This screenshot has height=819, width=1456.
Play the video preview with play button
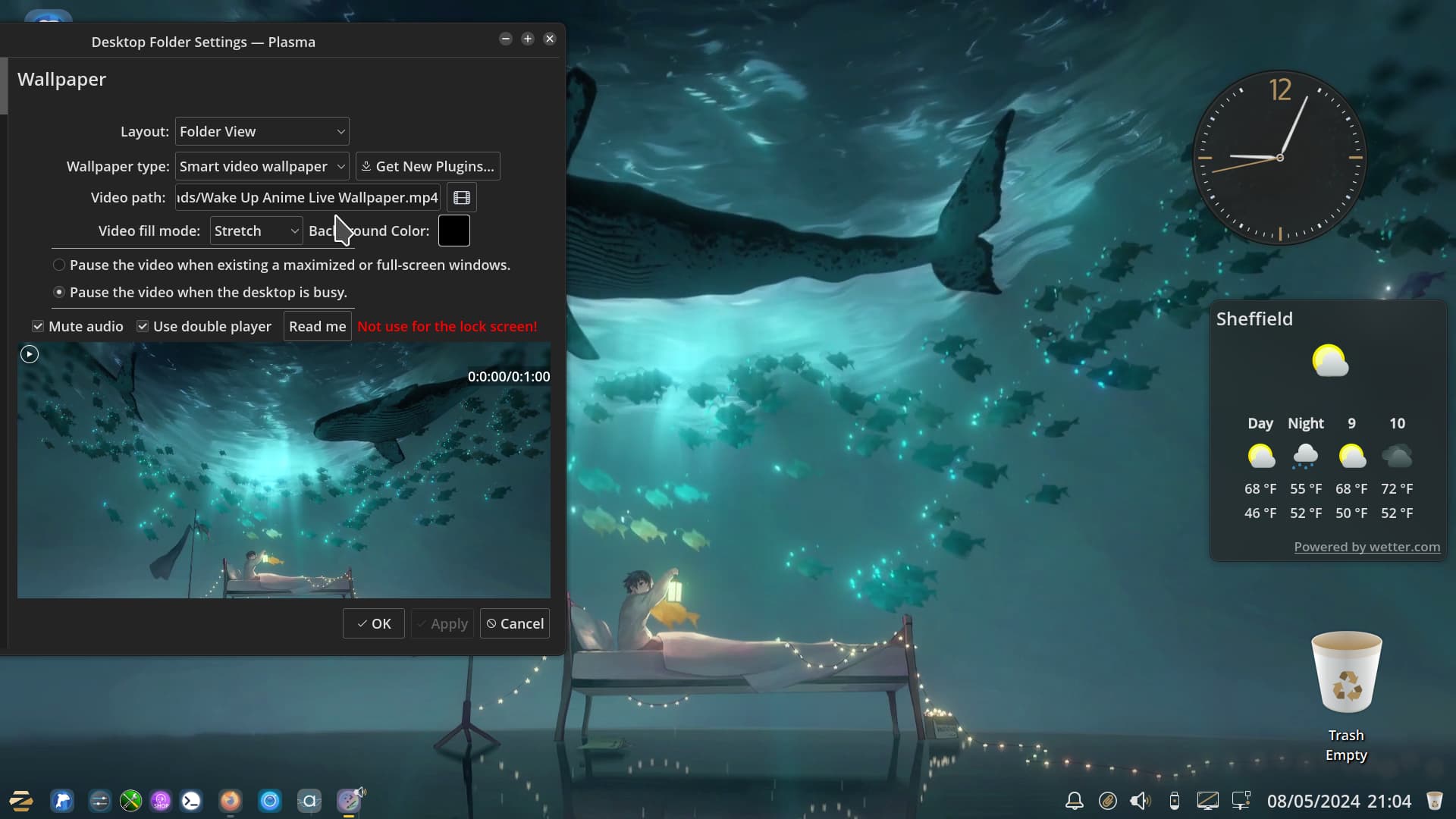[x=29, y=354]
